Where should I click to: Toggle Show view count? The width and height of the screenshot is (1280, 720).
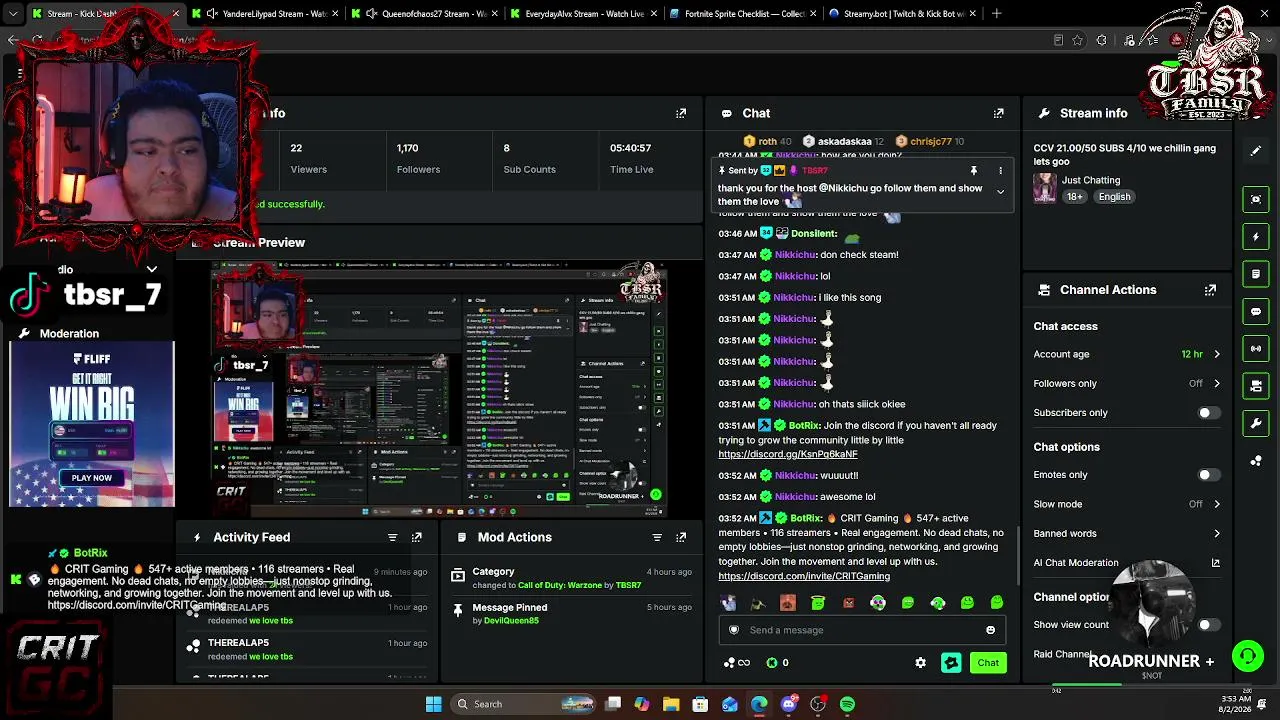point(1208,625)
